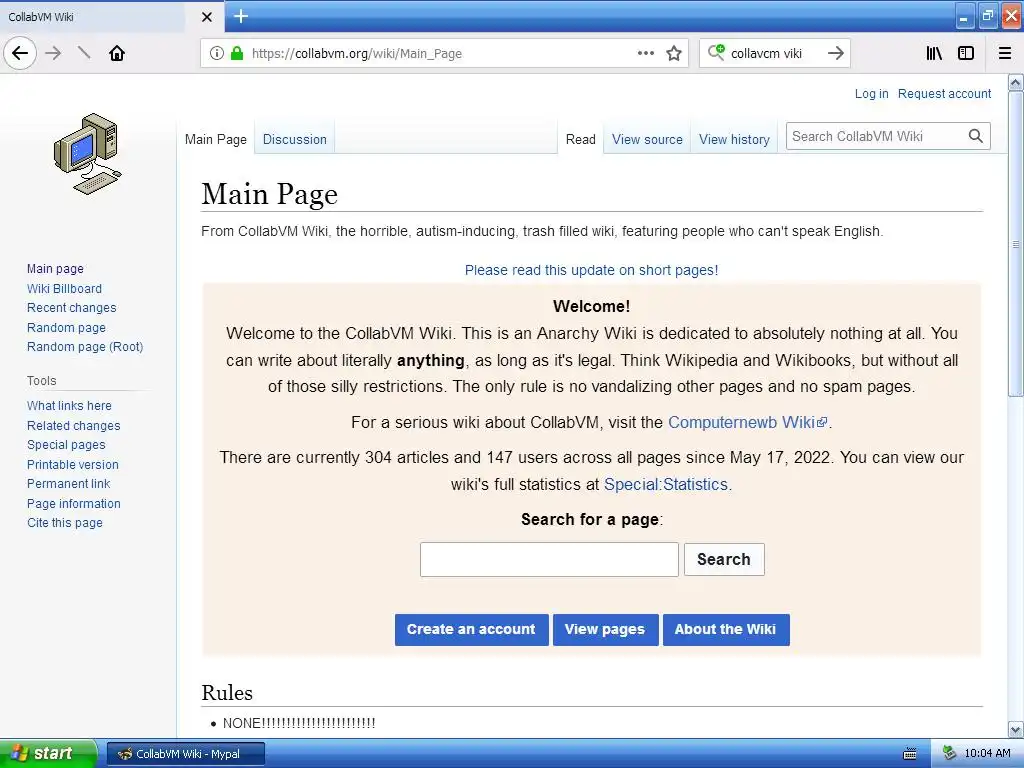Open Related changes link
This screenshot has width=1024, height=768.
click(73, 425)
